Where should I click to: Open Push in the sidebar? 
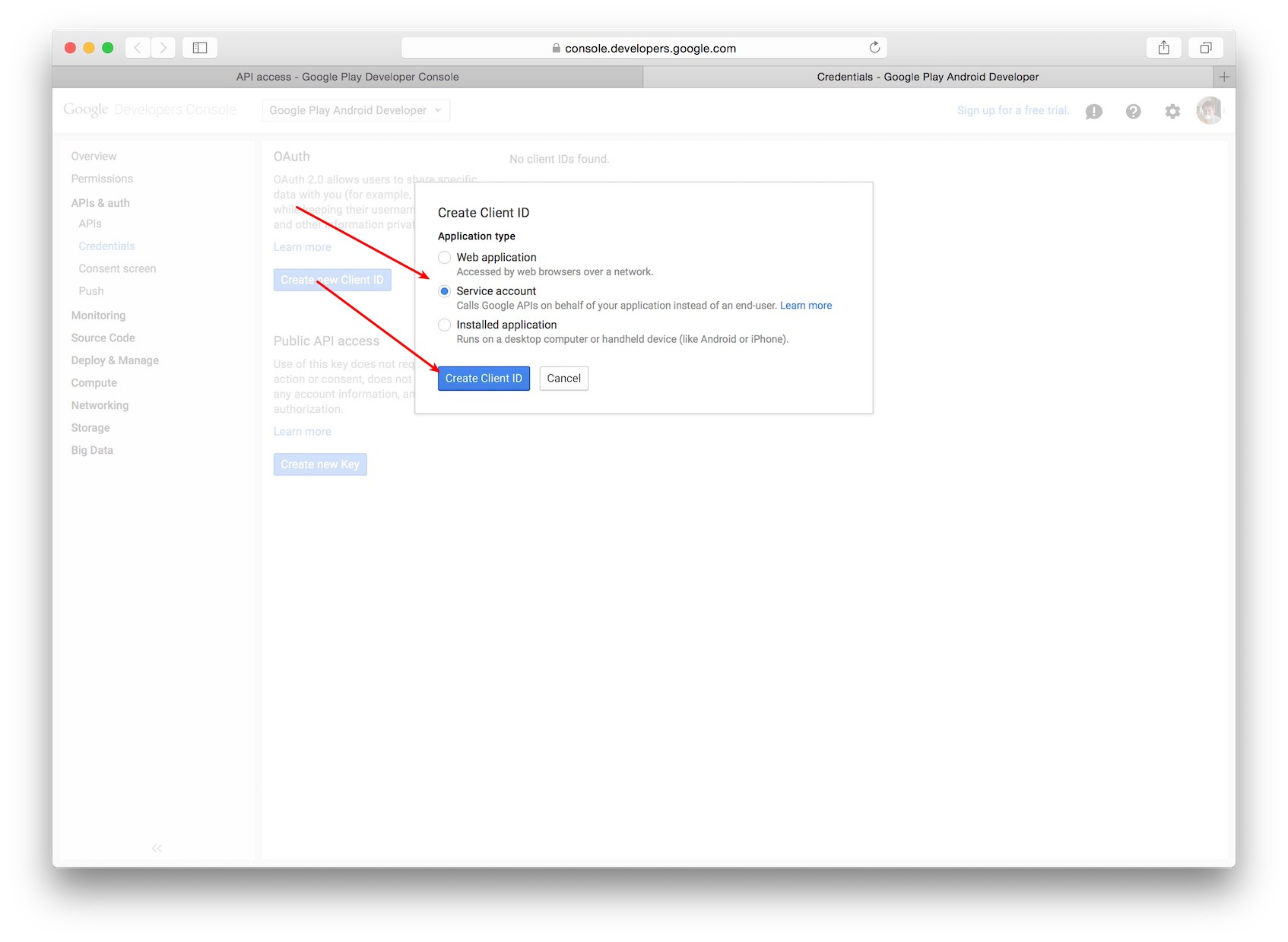coord(91,291)
